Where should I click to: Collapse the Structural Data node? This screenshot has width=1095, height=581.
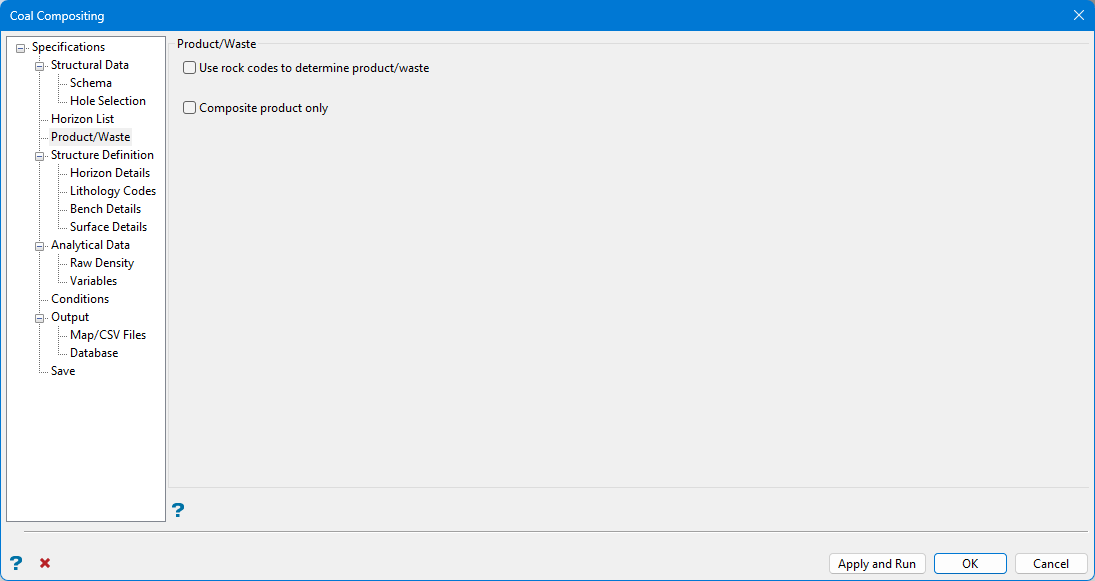(x=40, y=66)
